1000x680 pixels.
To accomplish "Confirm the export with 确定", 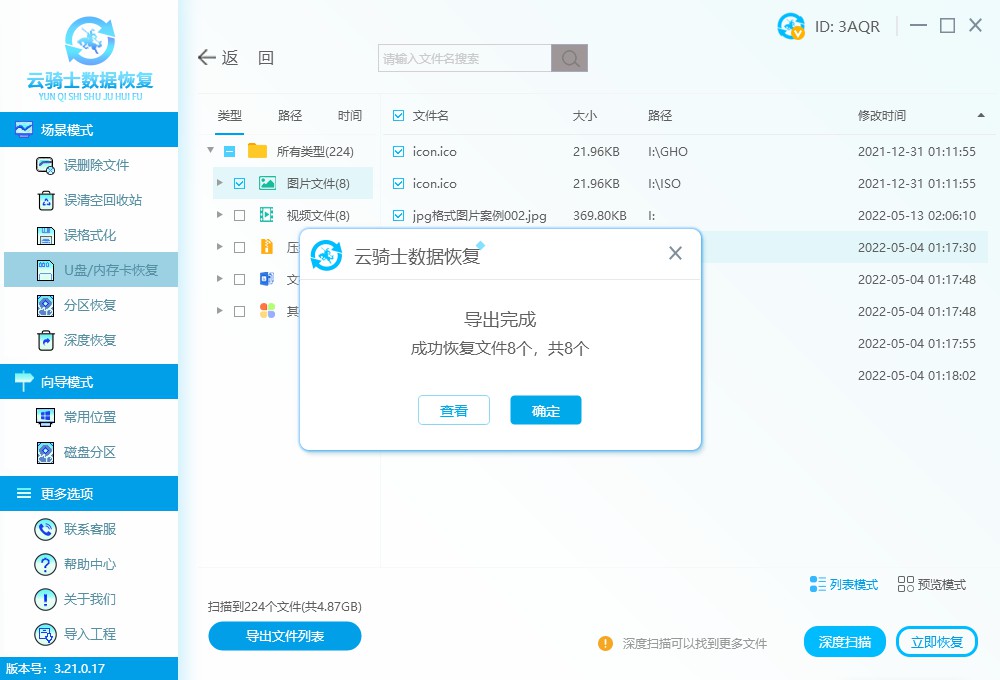I will [545, 409].
